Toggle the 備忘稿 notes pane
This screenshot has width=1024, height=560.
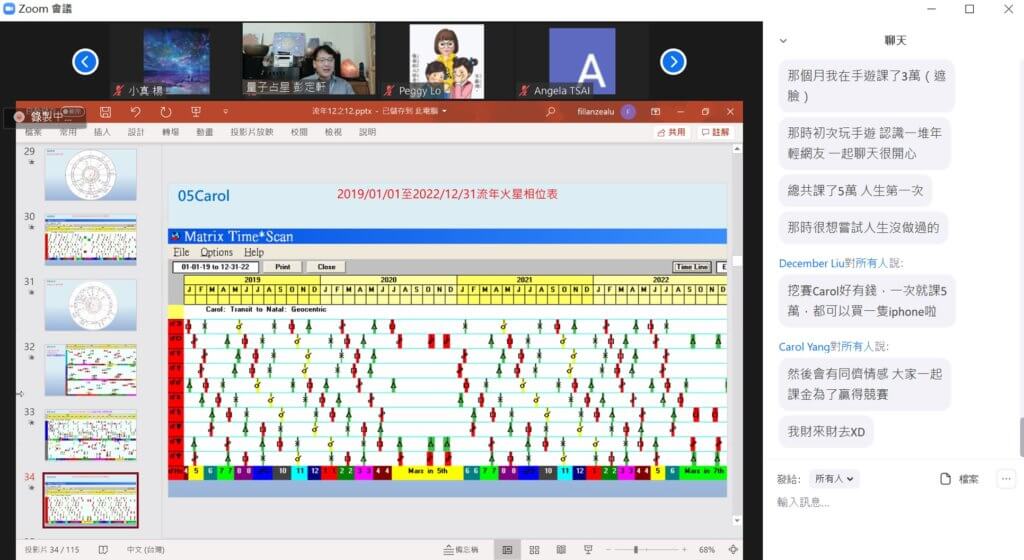click(461, 550)
